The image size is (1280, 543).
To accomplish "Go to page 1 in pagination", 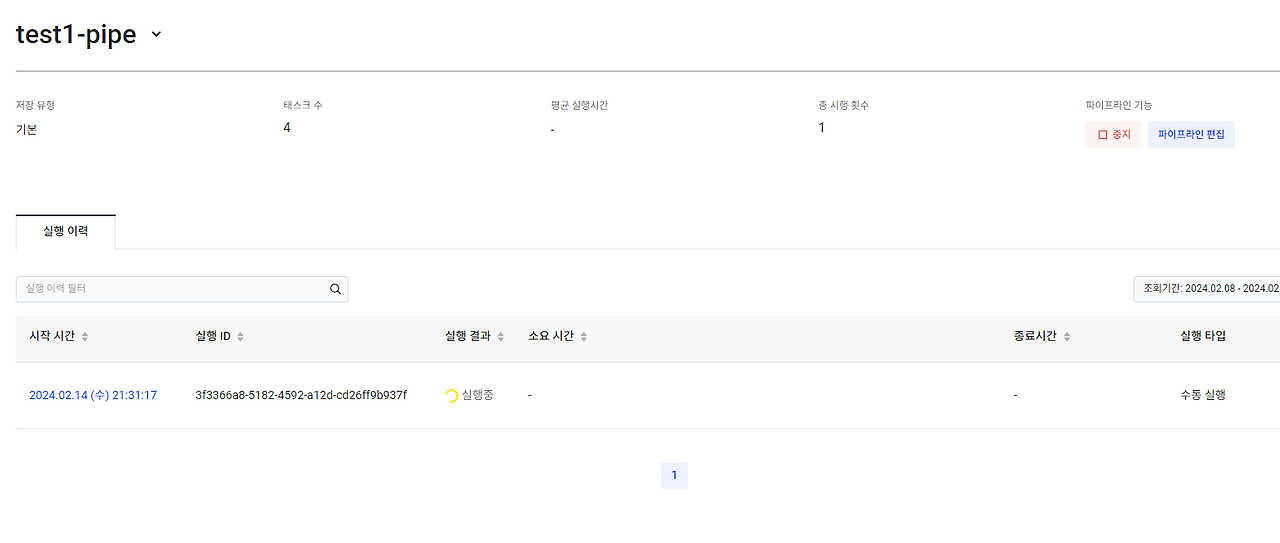I will [x=674, y=475].
